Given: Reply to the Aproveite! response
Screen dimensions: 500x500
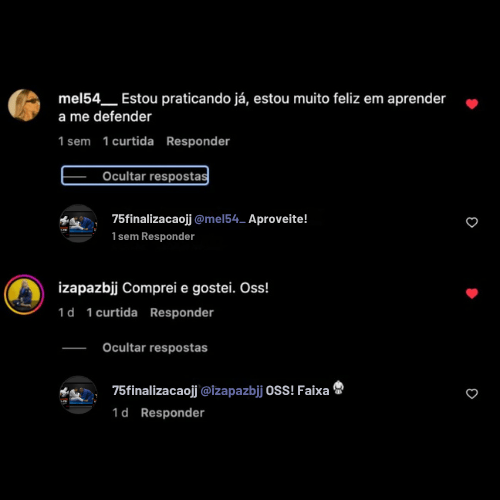Looking at the screenshot, I should [168, 236].
